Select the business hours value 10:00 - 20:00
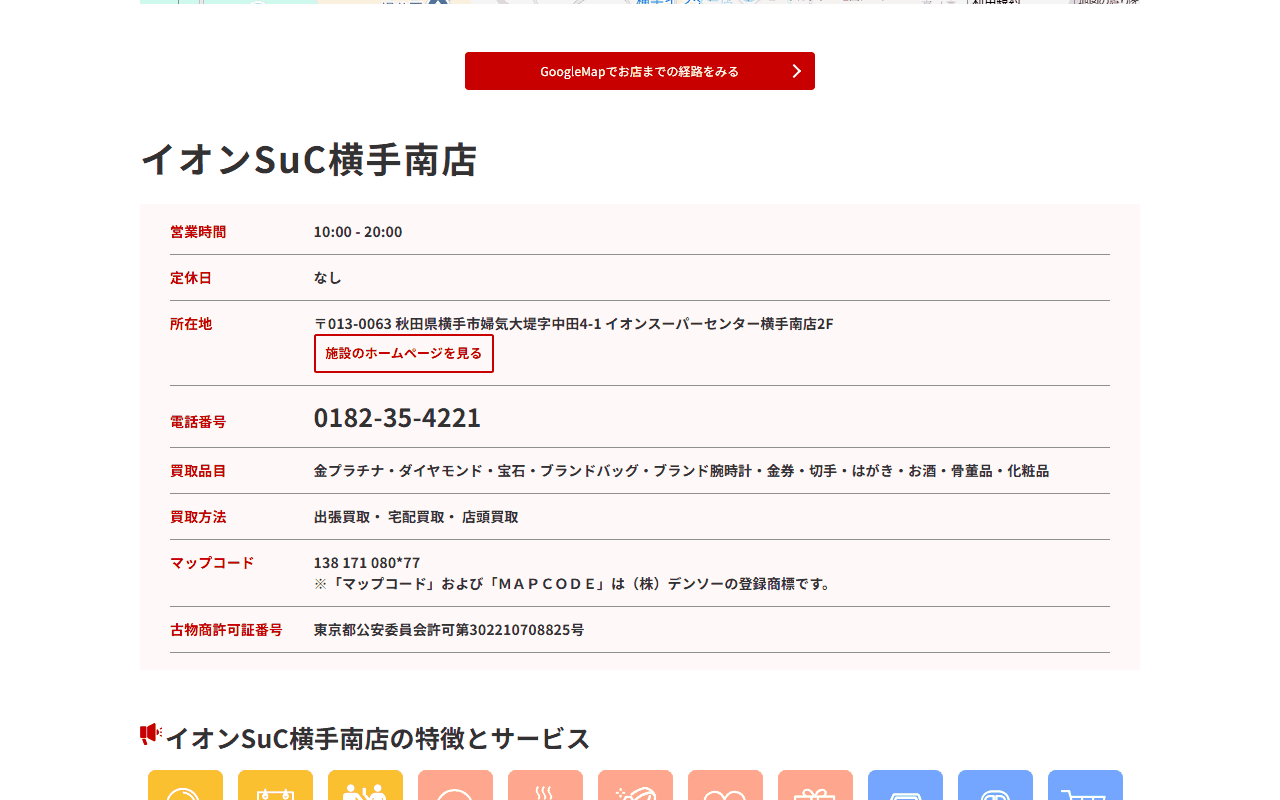Image resolution: width=1280 pixels, height=800 pixels. (x=358, y=232)
